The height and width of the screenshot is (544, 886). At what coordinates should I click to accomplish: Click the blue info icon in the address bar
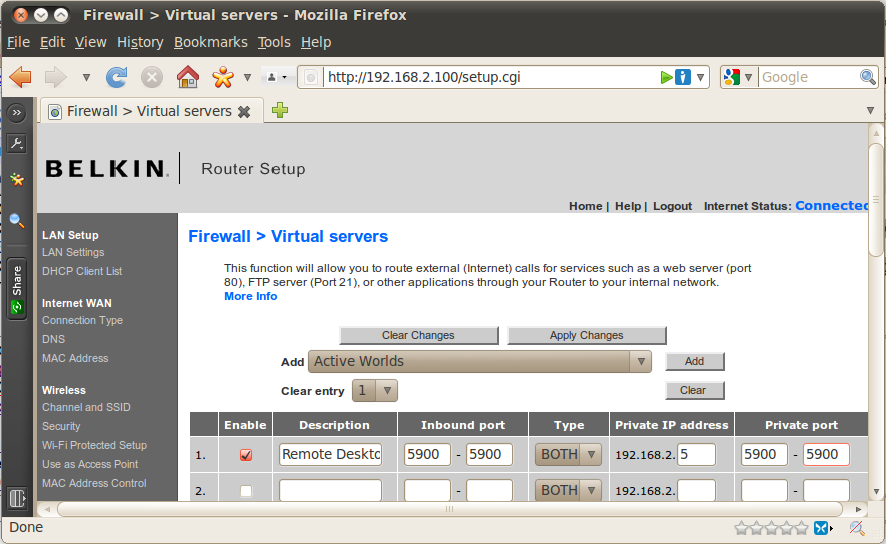click(683, 77)
